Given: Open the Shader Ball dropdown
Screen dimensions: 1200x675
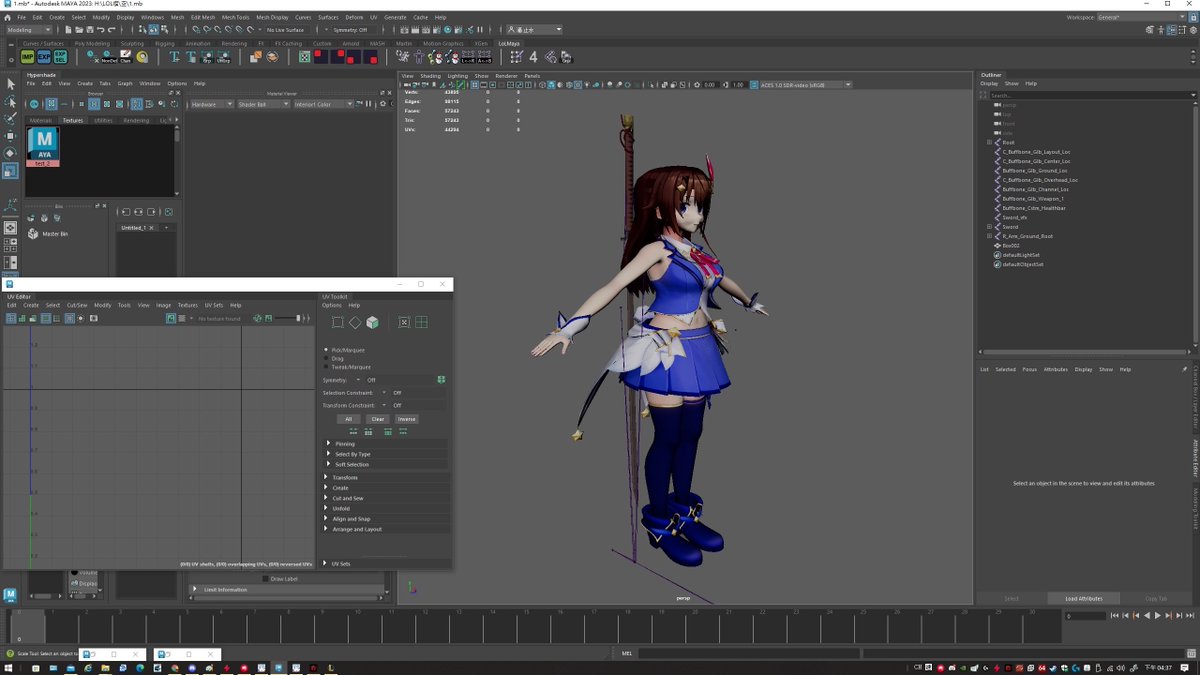Looking at the screenshot, I should [x=263, y=104].
